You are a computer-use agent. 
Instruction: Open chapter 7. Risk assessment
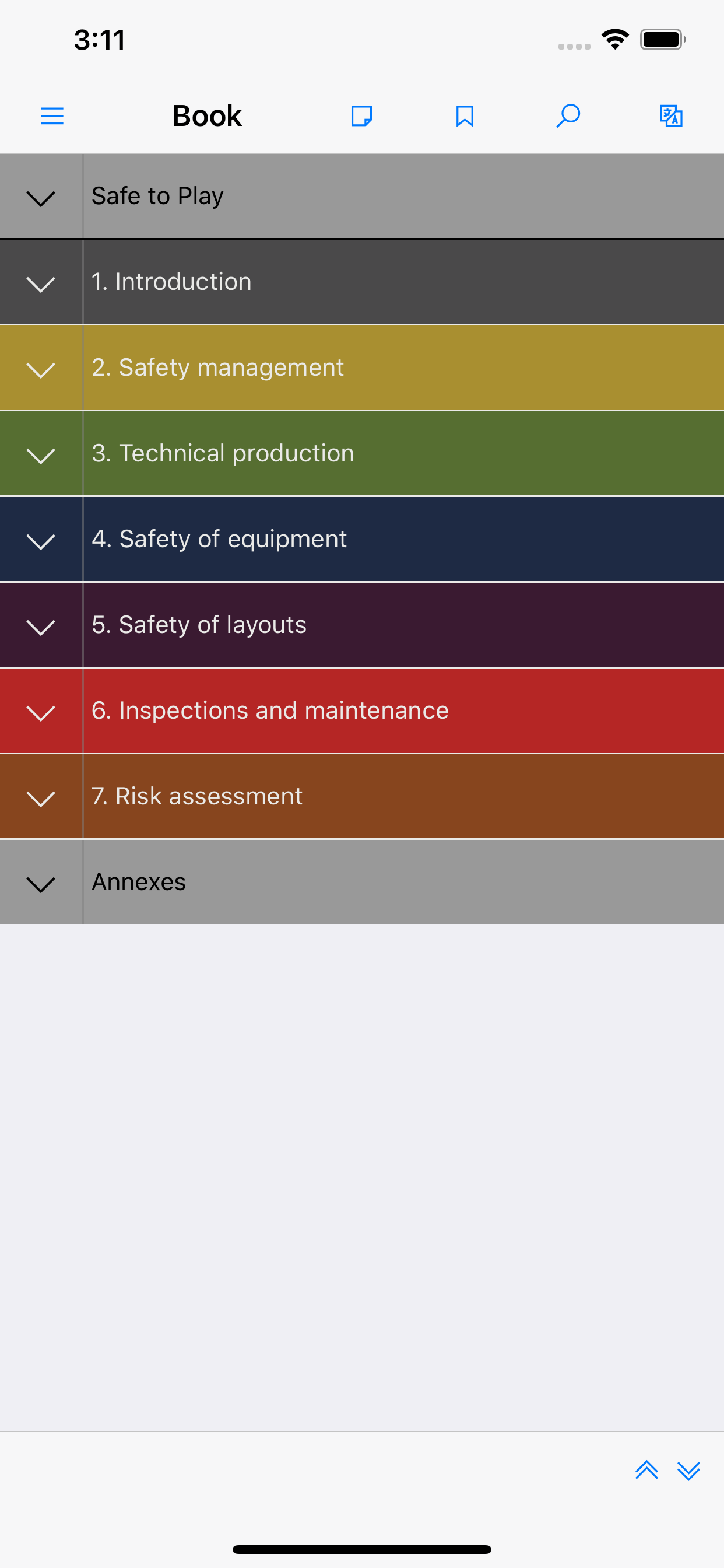[x=197, y=797]
